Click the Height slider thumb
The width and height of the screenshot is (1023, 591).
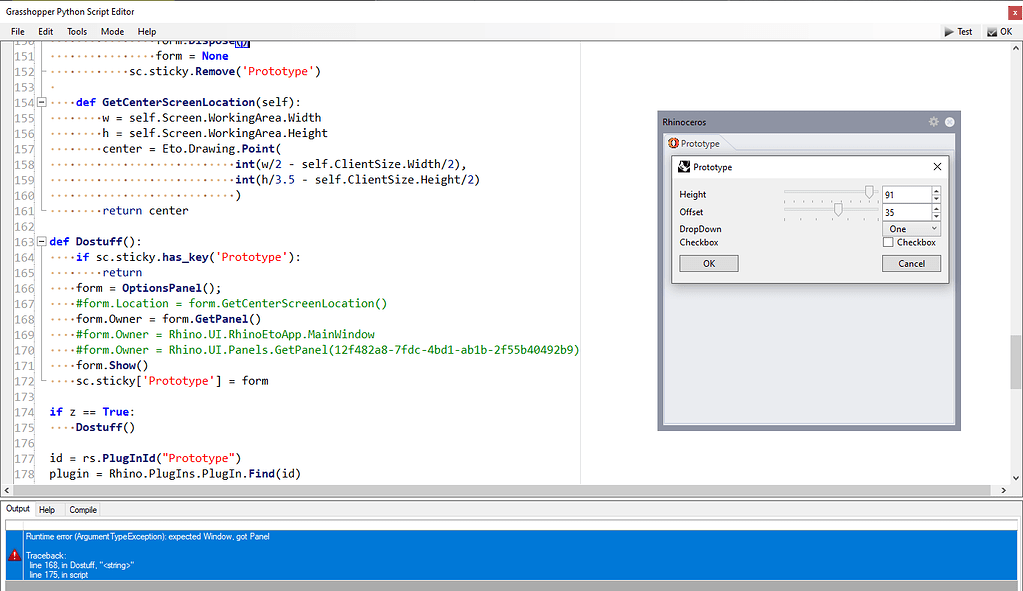tap(869, 191)
